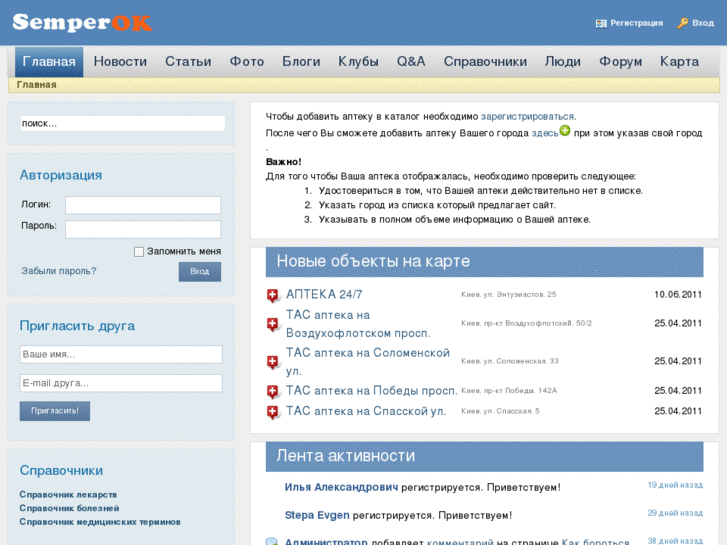The image size is (727, 545).
Task: Open ТАС аптека на Воздухофлотском просп. link
Action: (358, 324)
